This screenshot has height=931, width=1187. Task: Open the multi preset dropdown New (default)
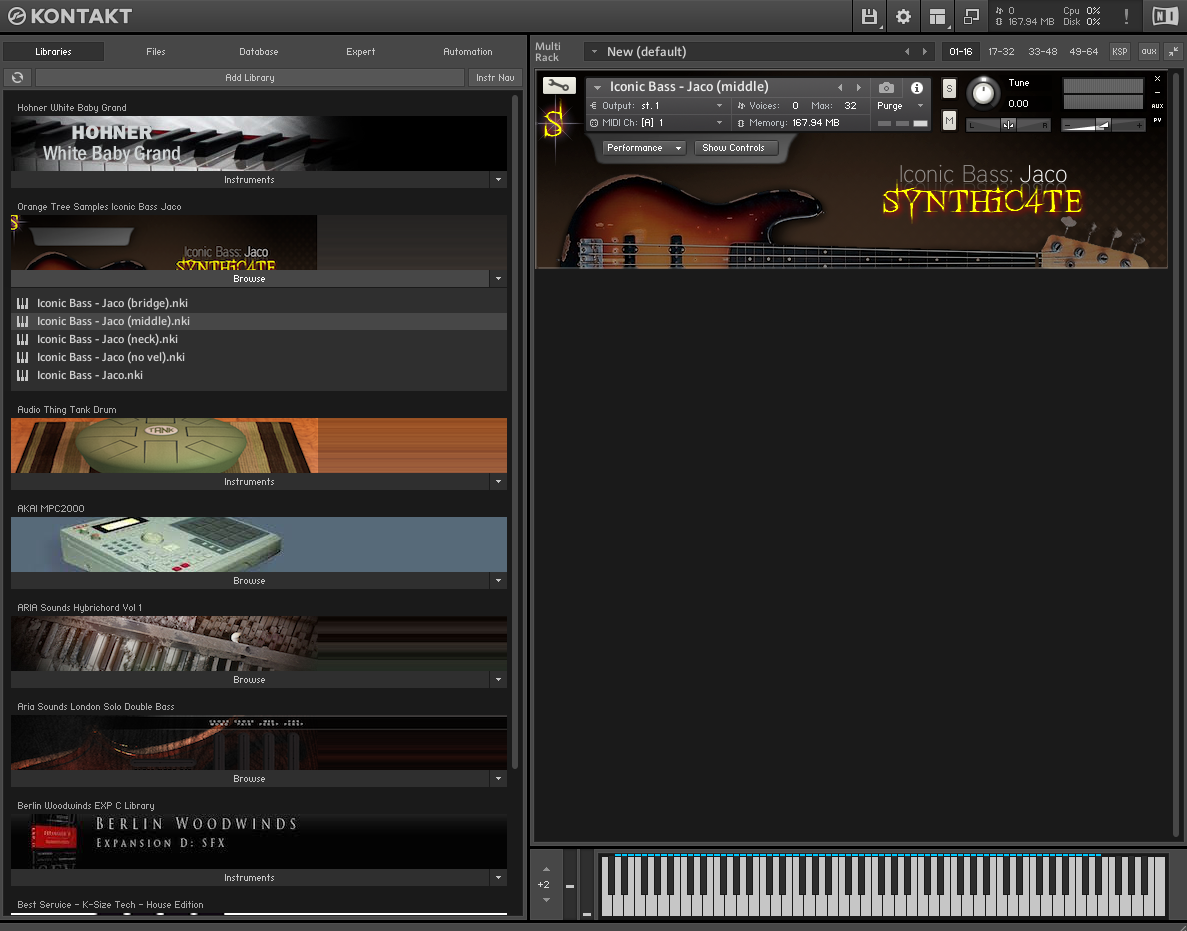coord(594,51)
